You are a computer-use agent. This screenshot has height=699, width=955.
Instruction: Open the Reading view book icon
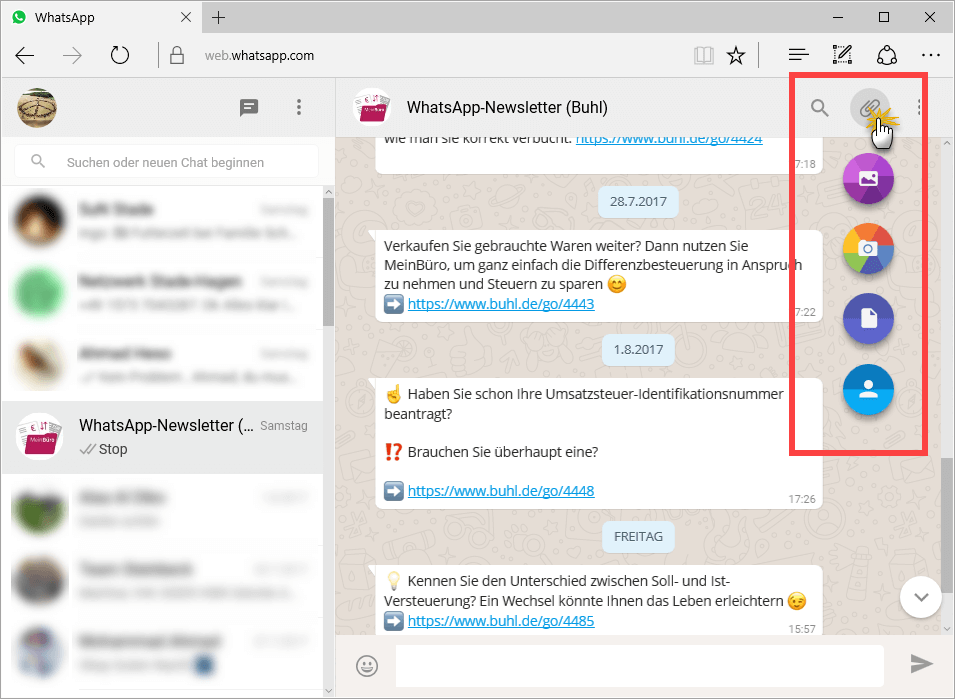(703, 55)
